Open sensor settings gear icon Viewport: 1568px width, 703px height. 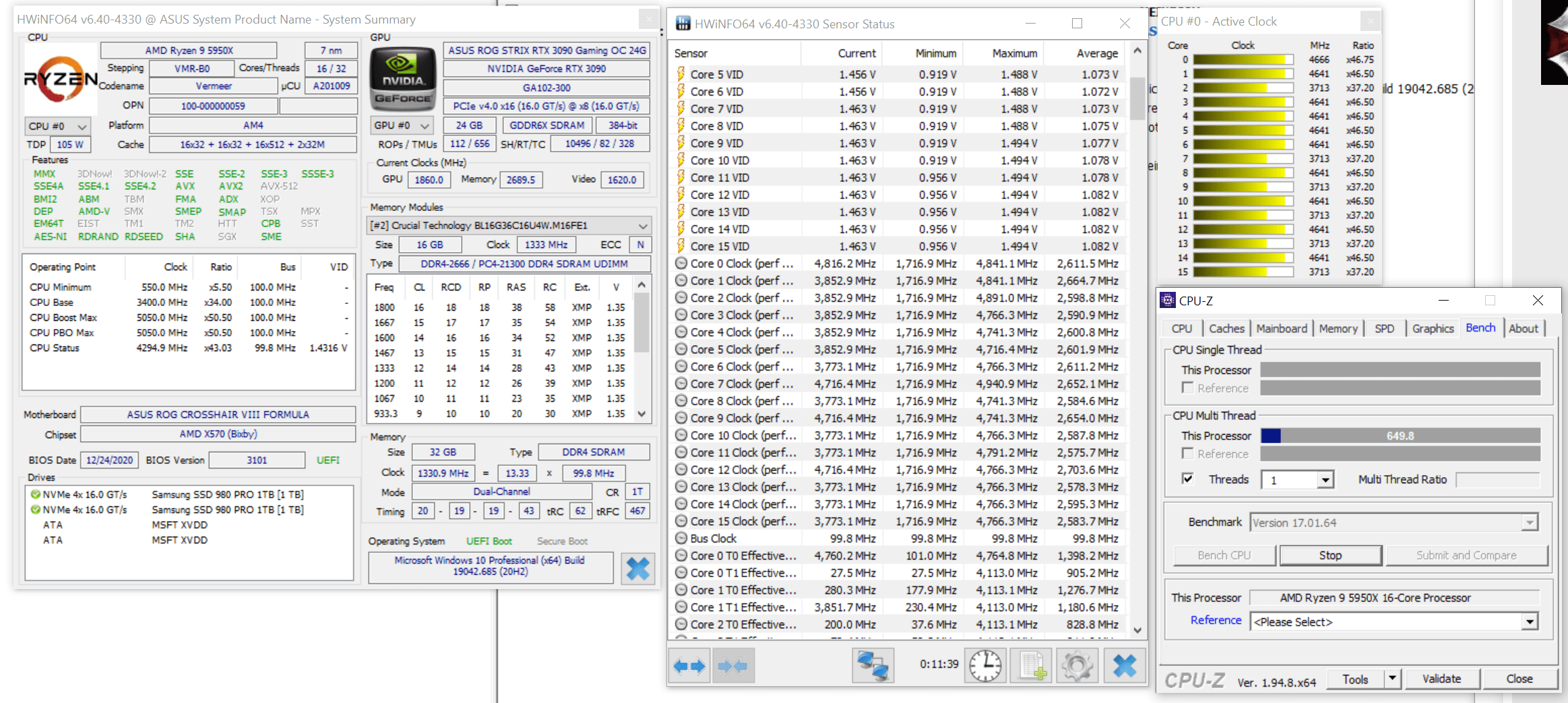tap(1077, 666)
